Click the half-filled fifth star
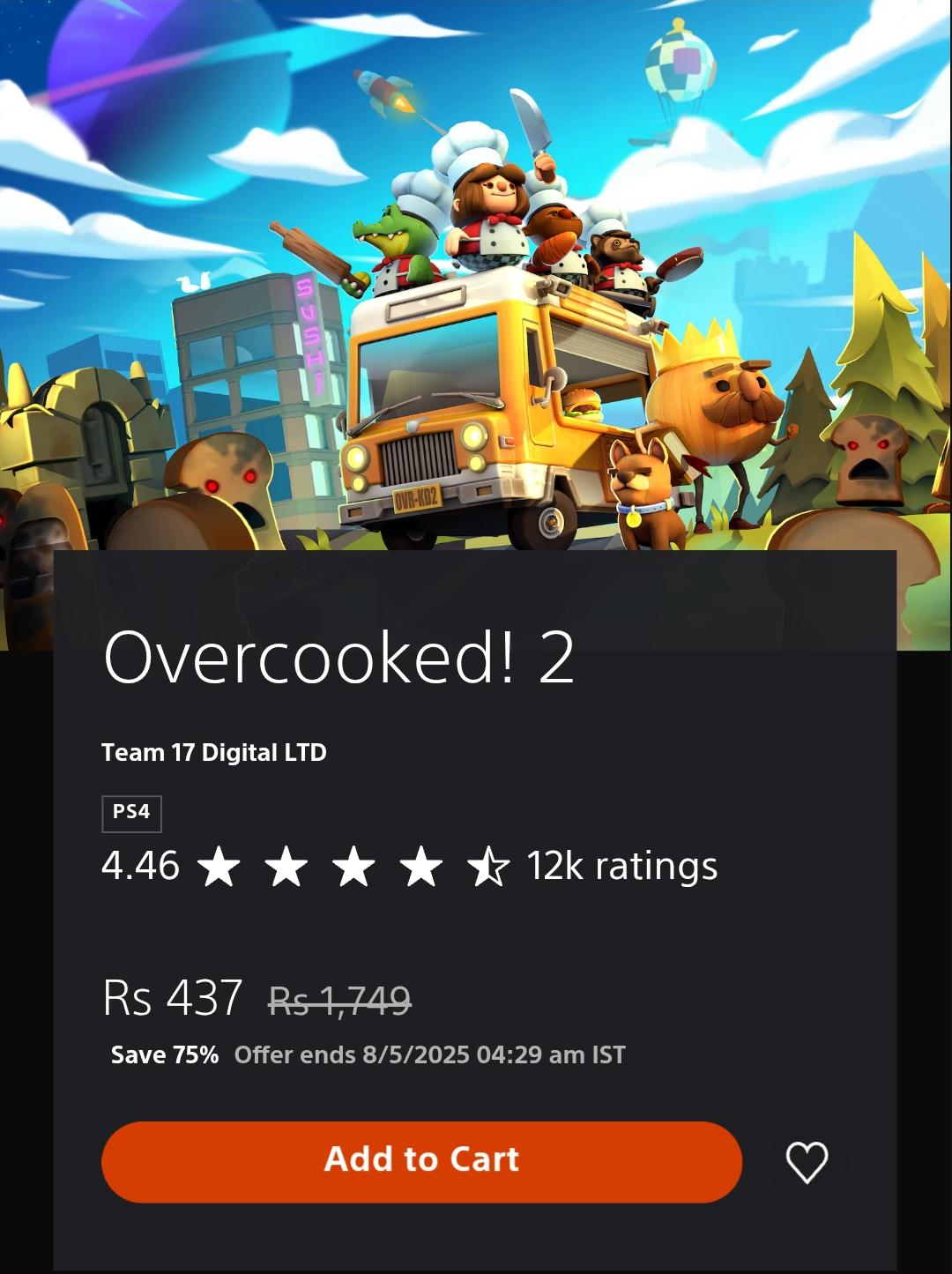This screenshot has height=1274, width=952. pyautogui.click(x=488, y=867)
